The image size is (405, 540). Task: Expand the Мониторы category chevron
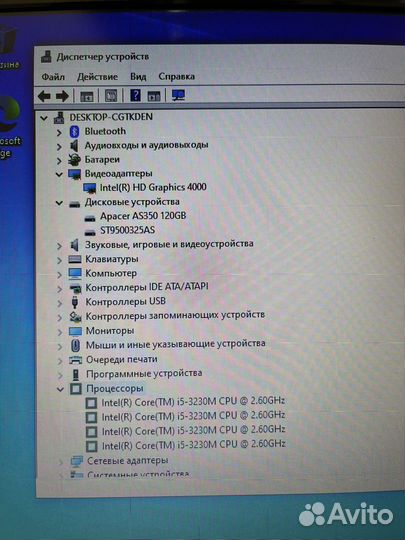60,332
